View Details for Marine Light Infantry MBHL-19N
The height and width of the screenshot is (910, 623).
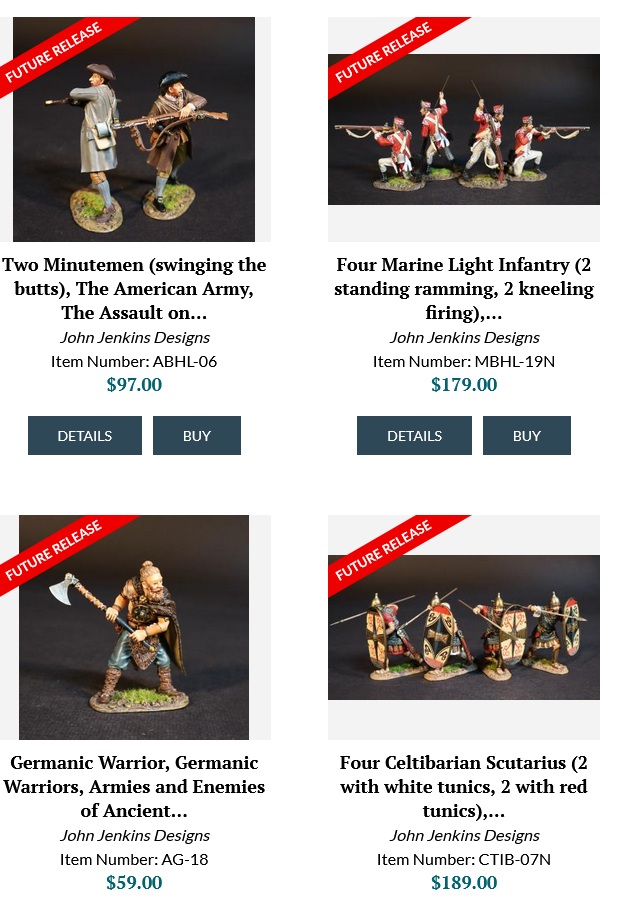pyautogui.click(x=415, y=435)
